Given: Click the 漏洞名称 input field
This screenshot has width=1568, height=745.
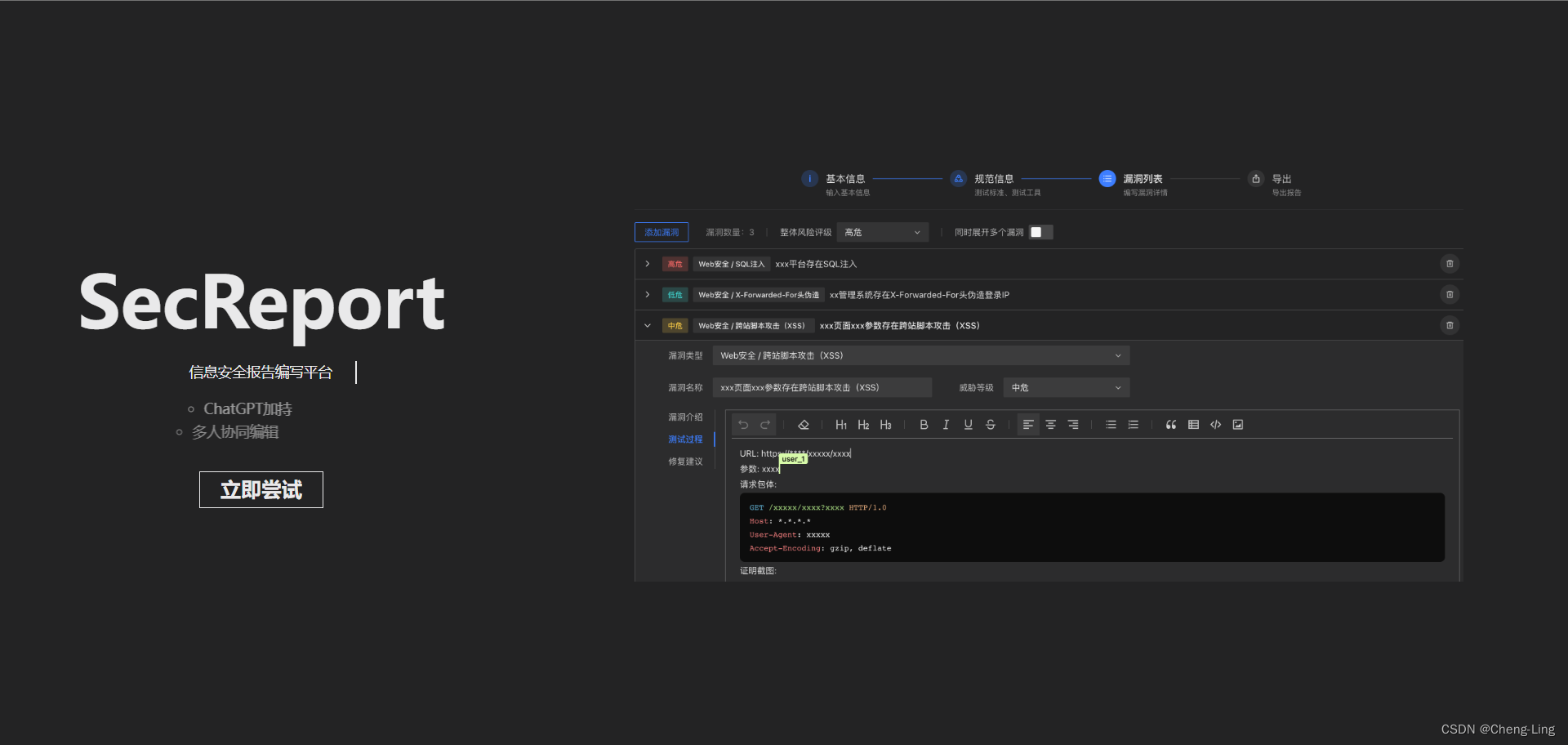Looking at the screenshot, I should click(822, 388).
